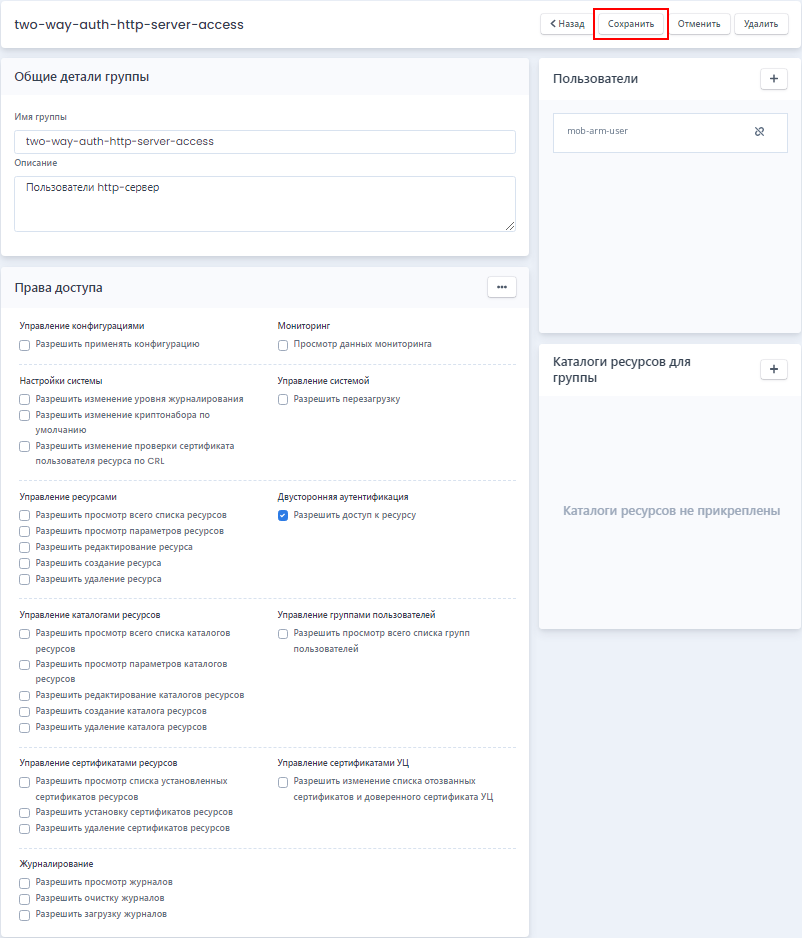Click the Имя группы input field
Image resolution: width=802 pixels, height=938 pixels.
tap(265, 142)
